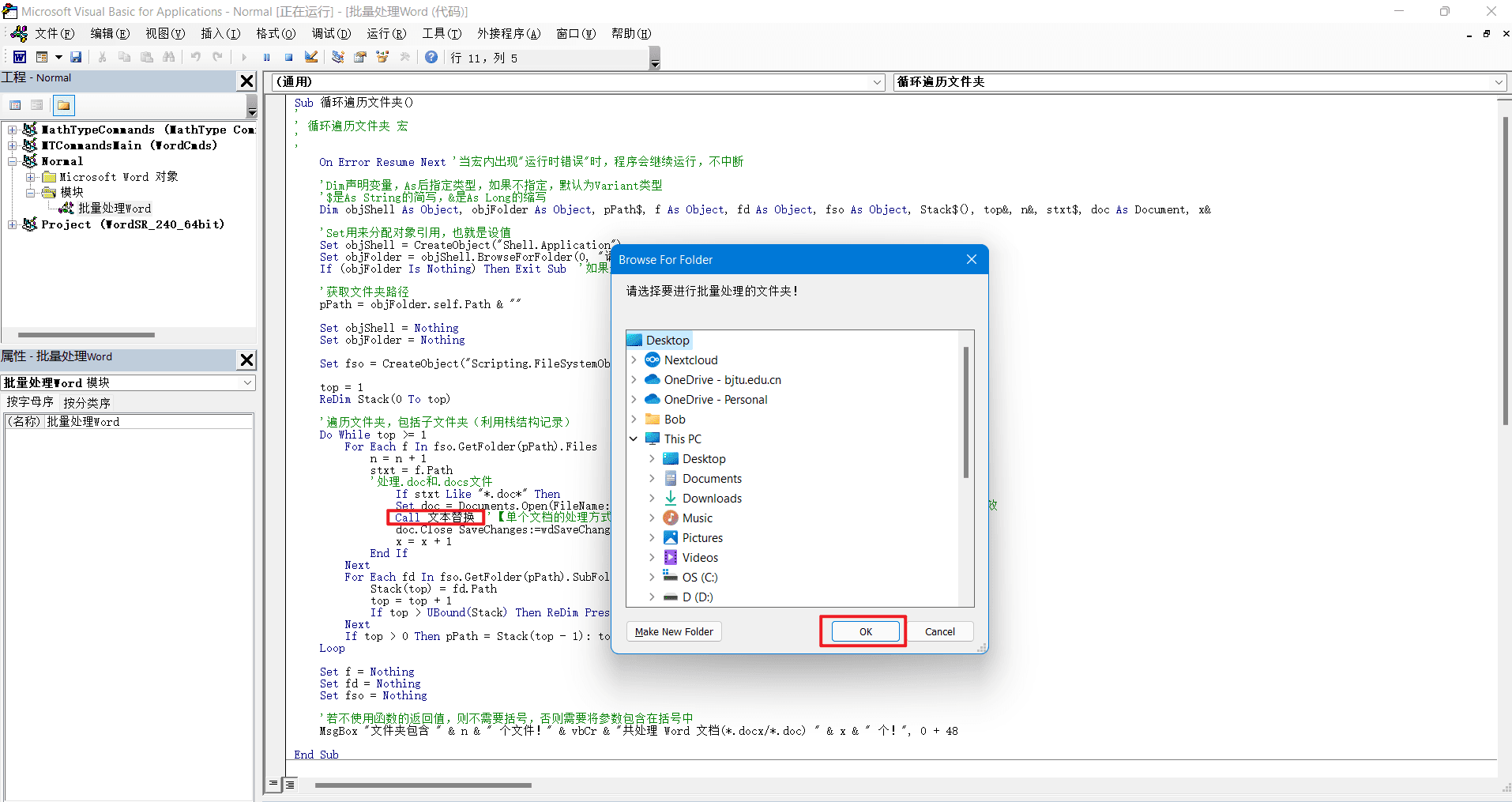This screenshot has width=1512, height=802.
Task: Open the dropdown arrow beside Insert UserForm
Action: point(58,57)
